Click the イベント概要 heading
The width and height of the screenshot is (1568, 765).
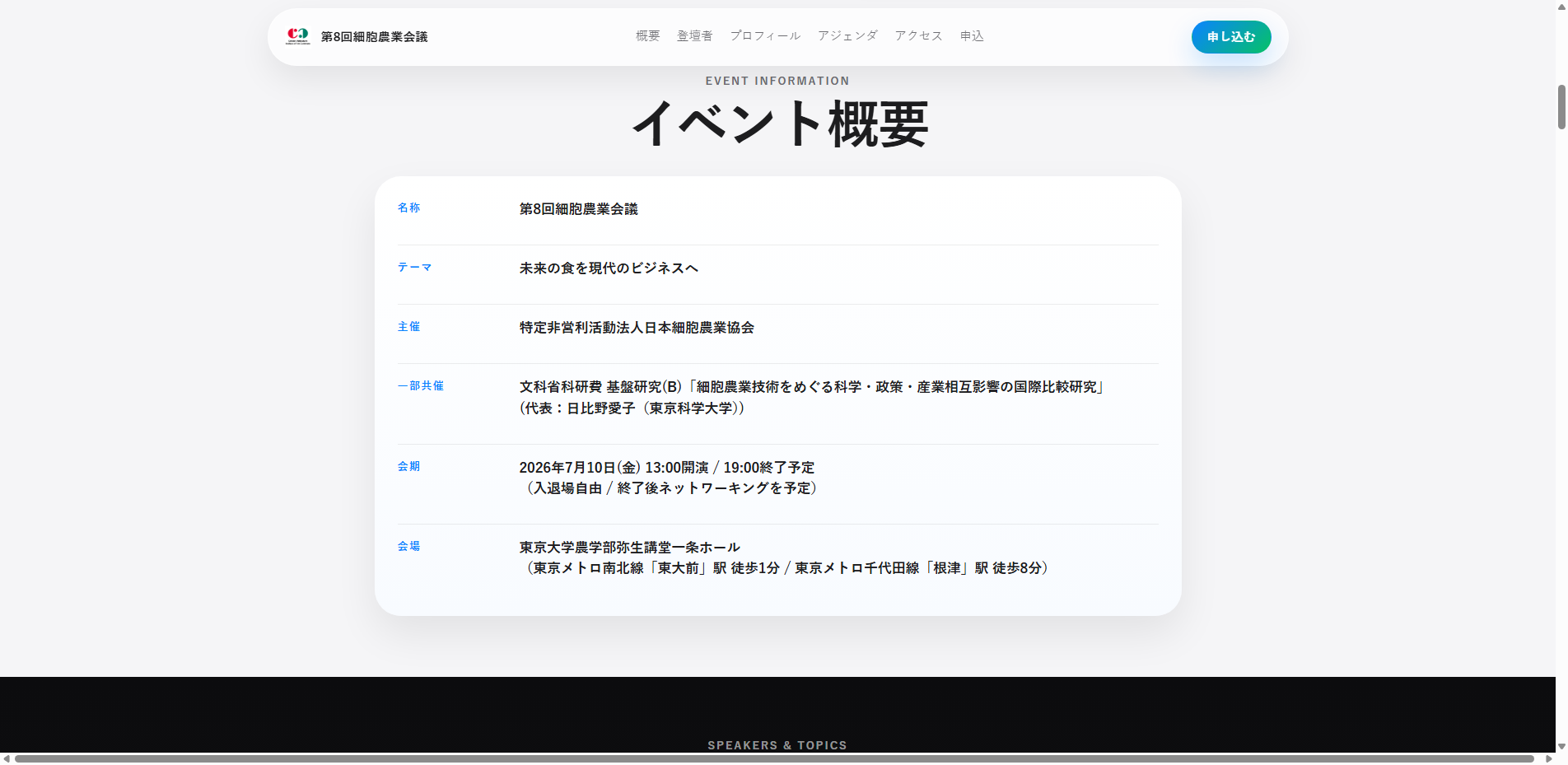coord(780,124)
